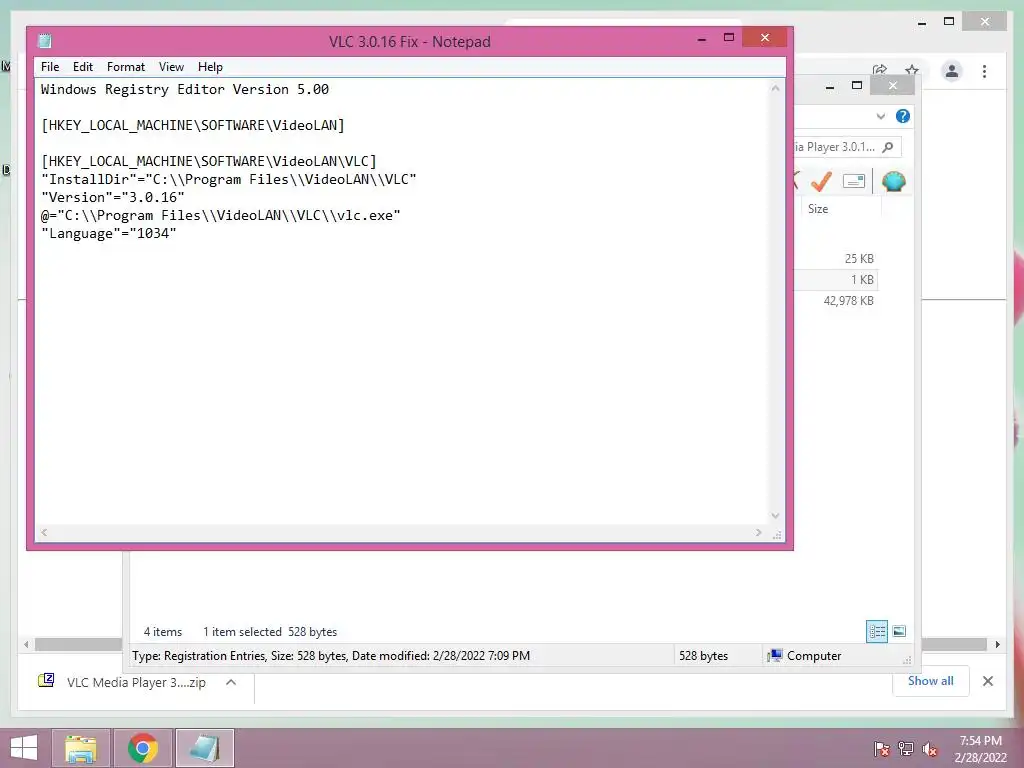
Task: Click the "Version"="3.0.16" line
Action: pyautogui.click(x=113, y=197)
